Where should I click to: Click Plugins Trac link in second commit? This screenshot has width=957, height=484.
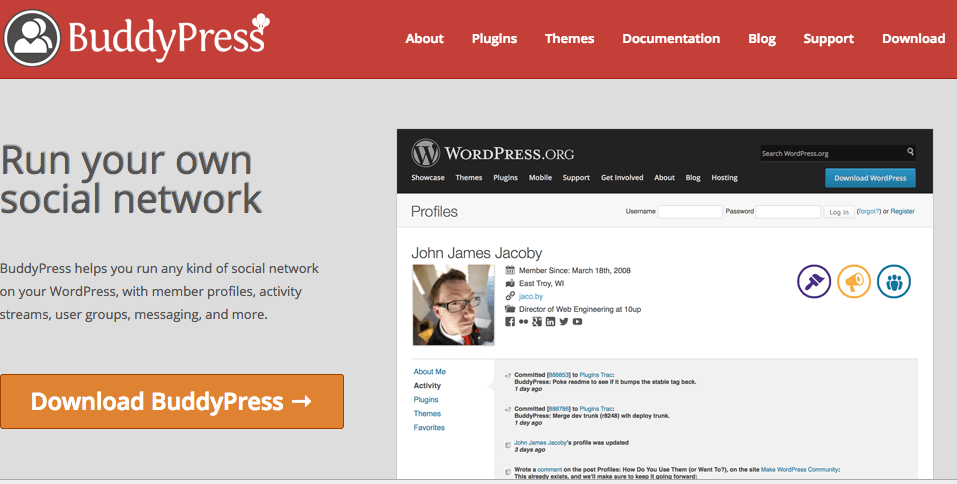coord(596,409)
